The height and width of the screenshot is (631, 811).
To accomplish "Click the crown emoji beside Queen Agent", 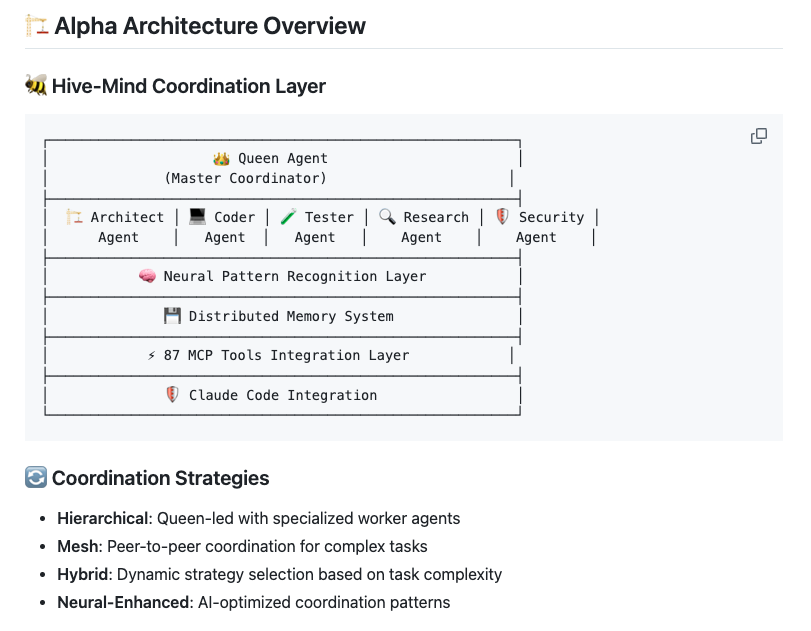I will [222, 158].
